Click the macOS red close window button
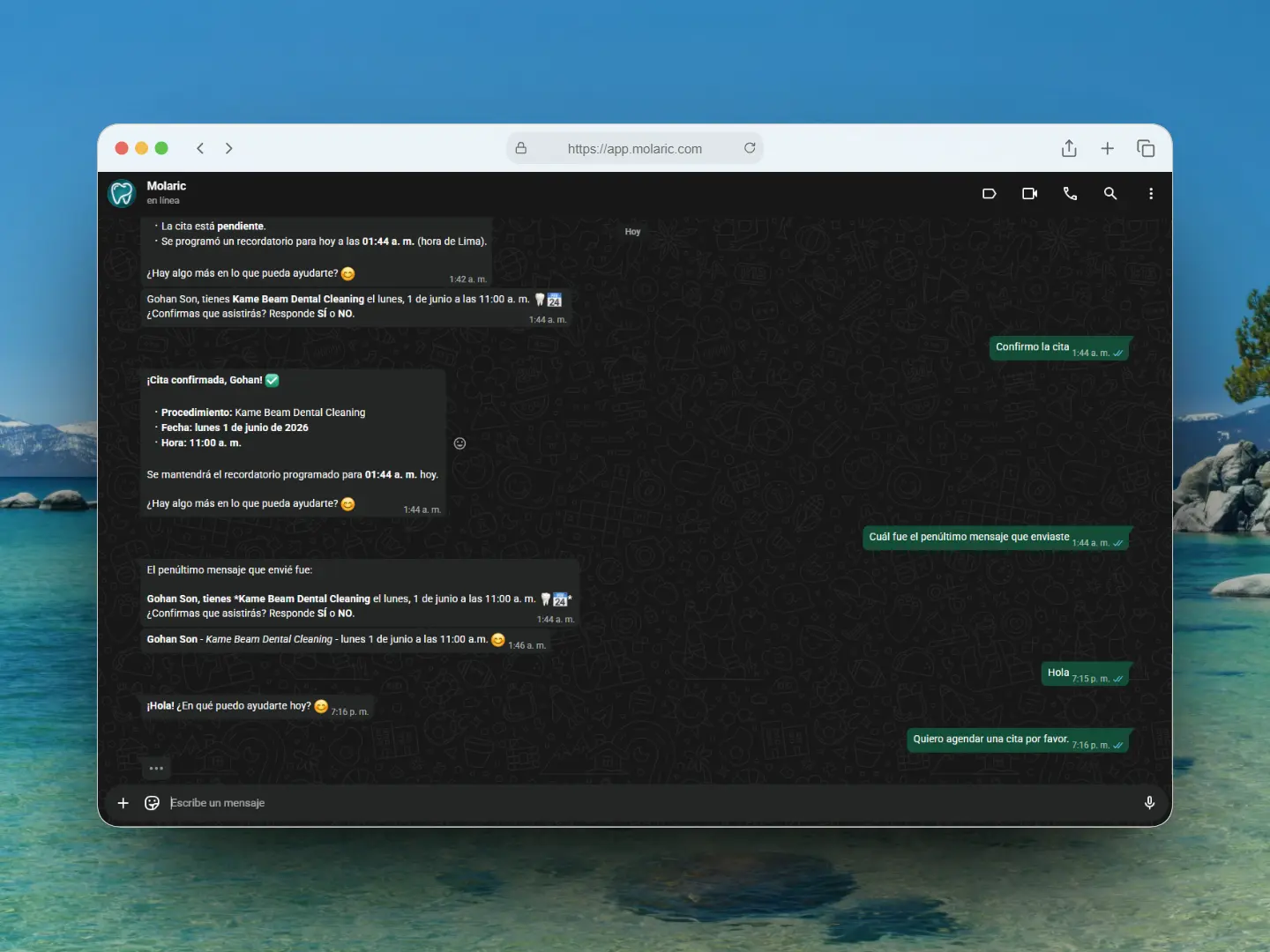 [122, 148]
